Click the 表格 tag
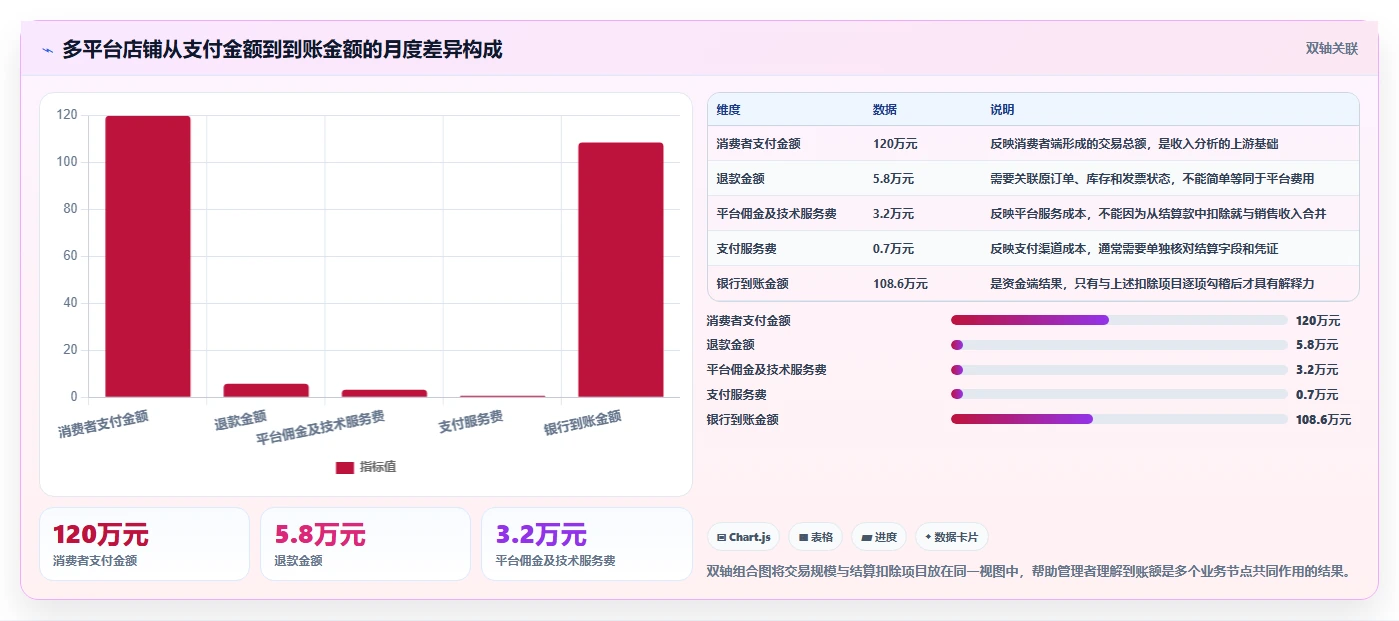 click(815, 537)
